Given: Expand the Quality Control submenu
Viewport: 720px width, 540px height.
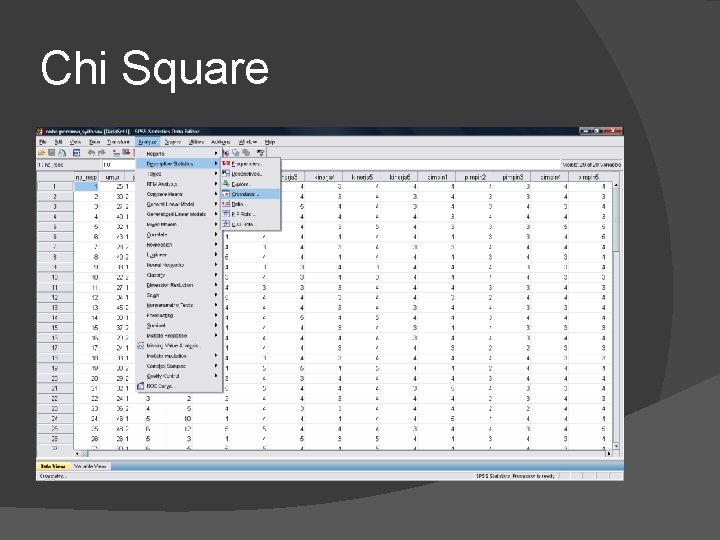Looking at the screenshot, I should pos(179,376).
